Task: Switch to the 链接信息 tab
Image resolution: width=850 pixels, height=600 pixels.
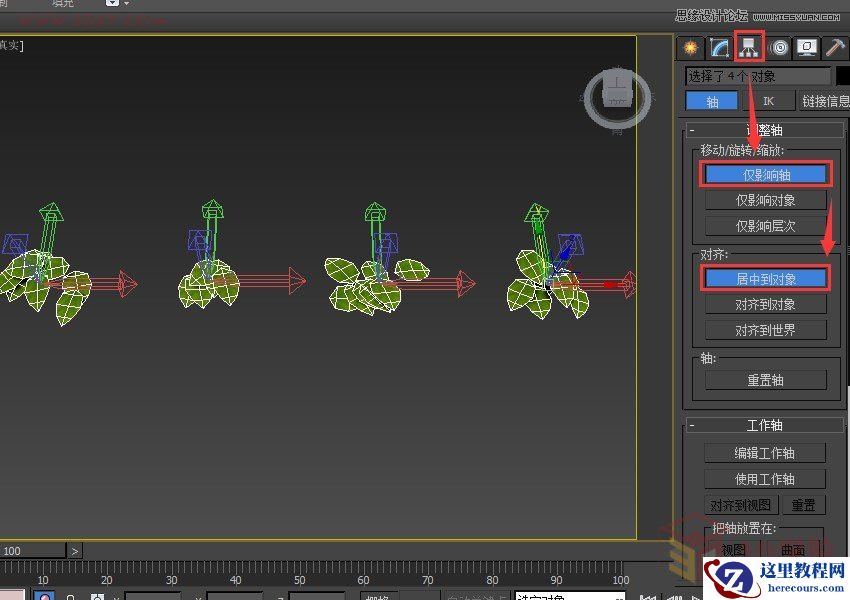Action: click(824, 101)
